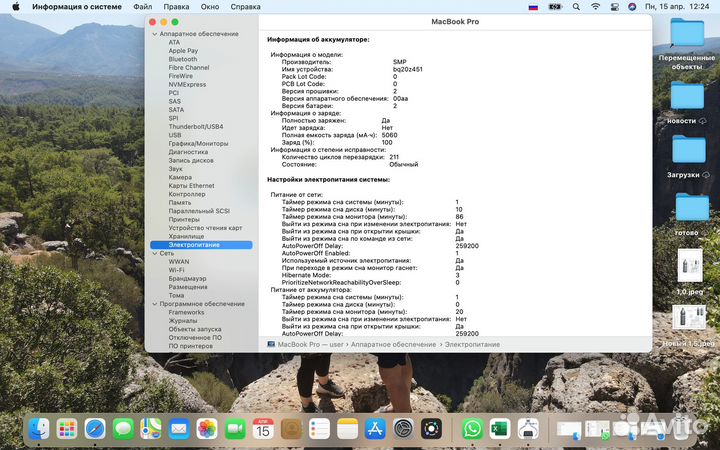The image size is (720, 450).
Task: Click the device name value bq20z451
Action: (x=408, y=69)
